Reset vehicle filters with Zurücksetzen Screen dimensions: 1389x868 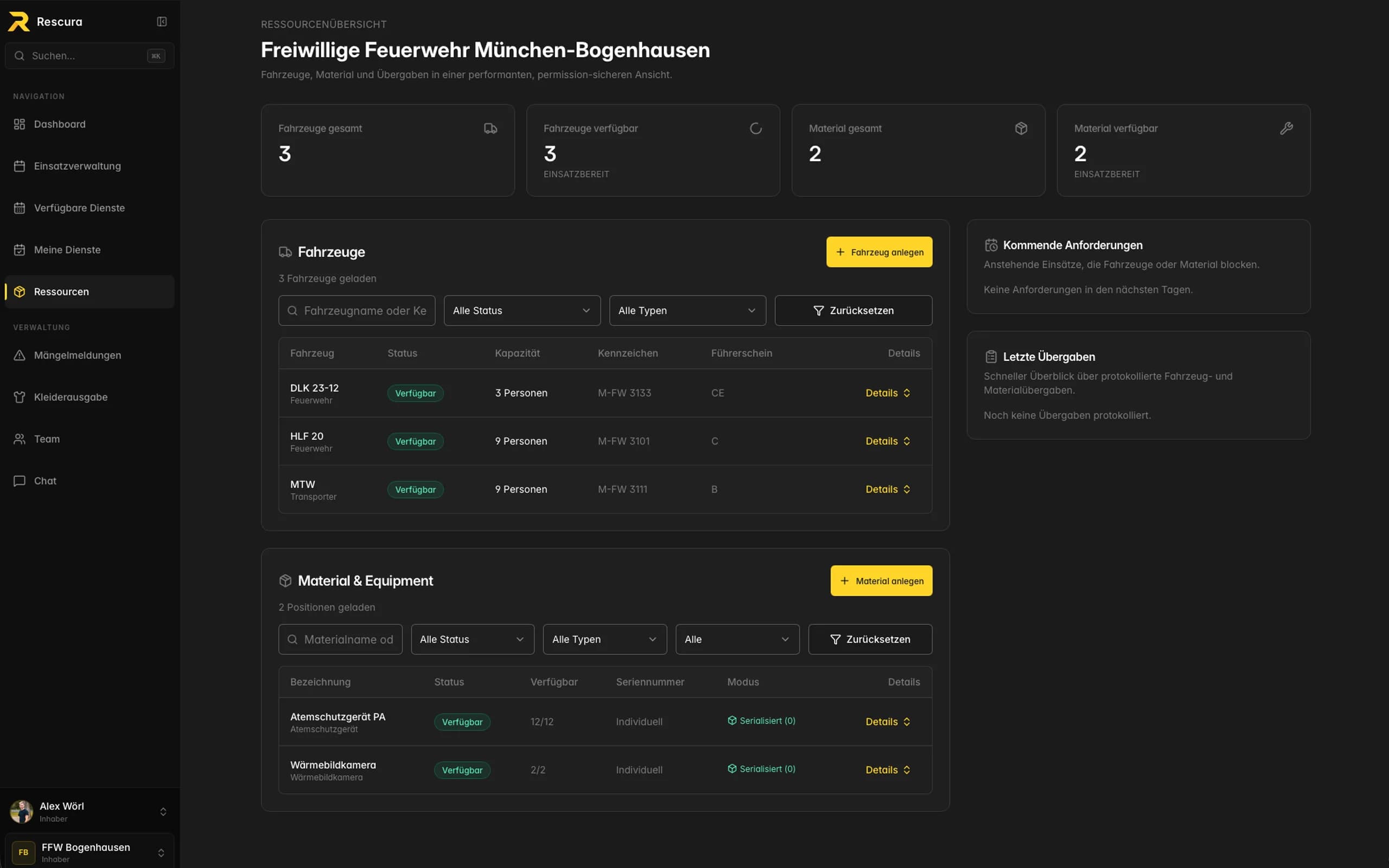click(853, 310)
